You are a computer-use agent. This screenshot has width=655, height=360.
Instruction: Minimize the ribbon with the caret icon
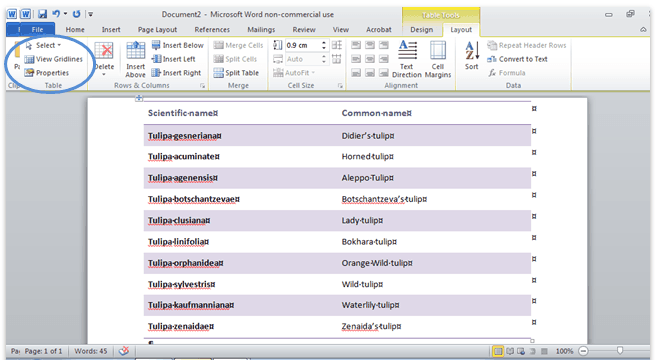click(643, 30)
